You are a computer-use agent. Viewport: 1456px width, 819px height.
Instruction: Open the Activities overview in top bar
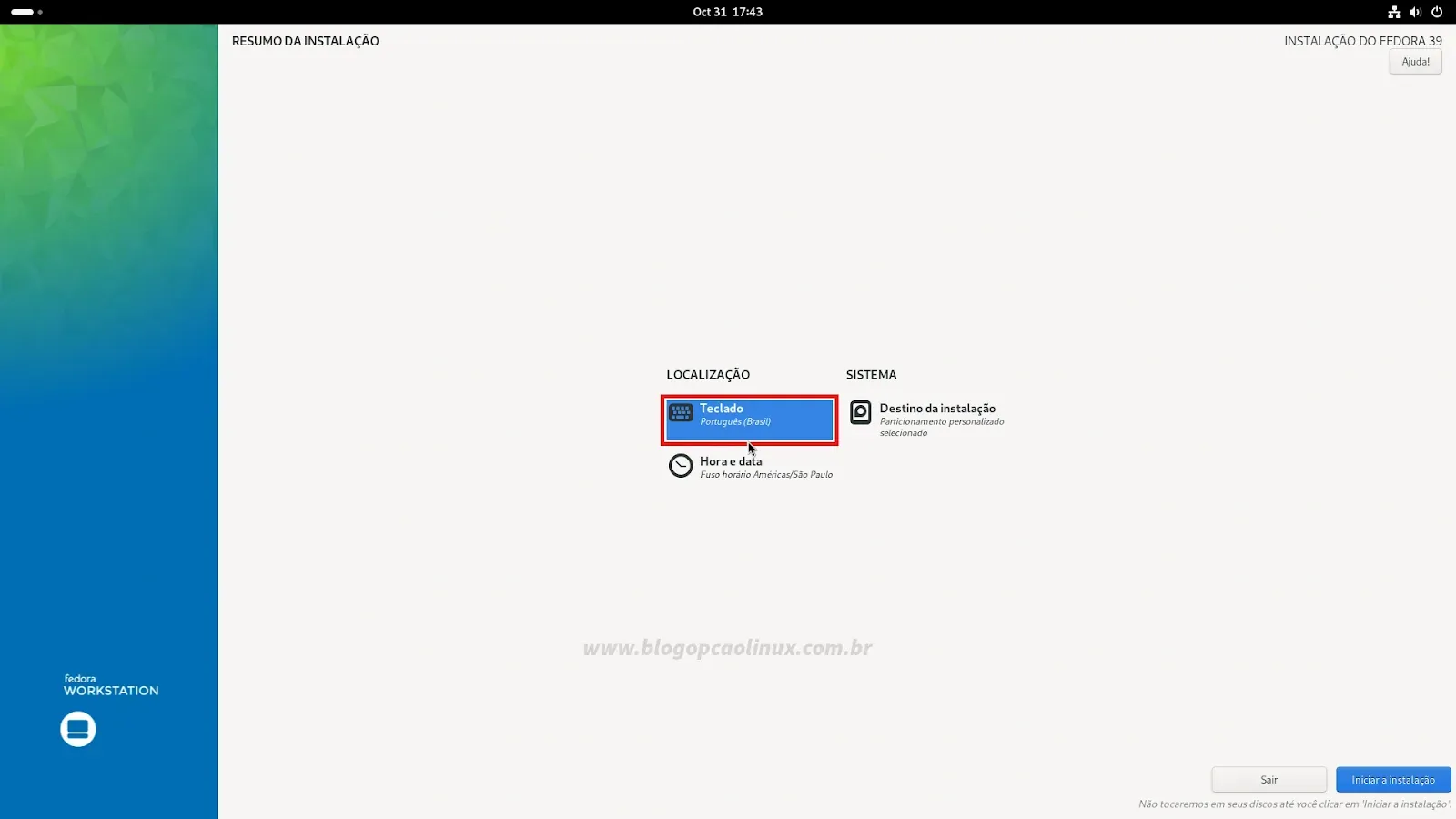26,12
